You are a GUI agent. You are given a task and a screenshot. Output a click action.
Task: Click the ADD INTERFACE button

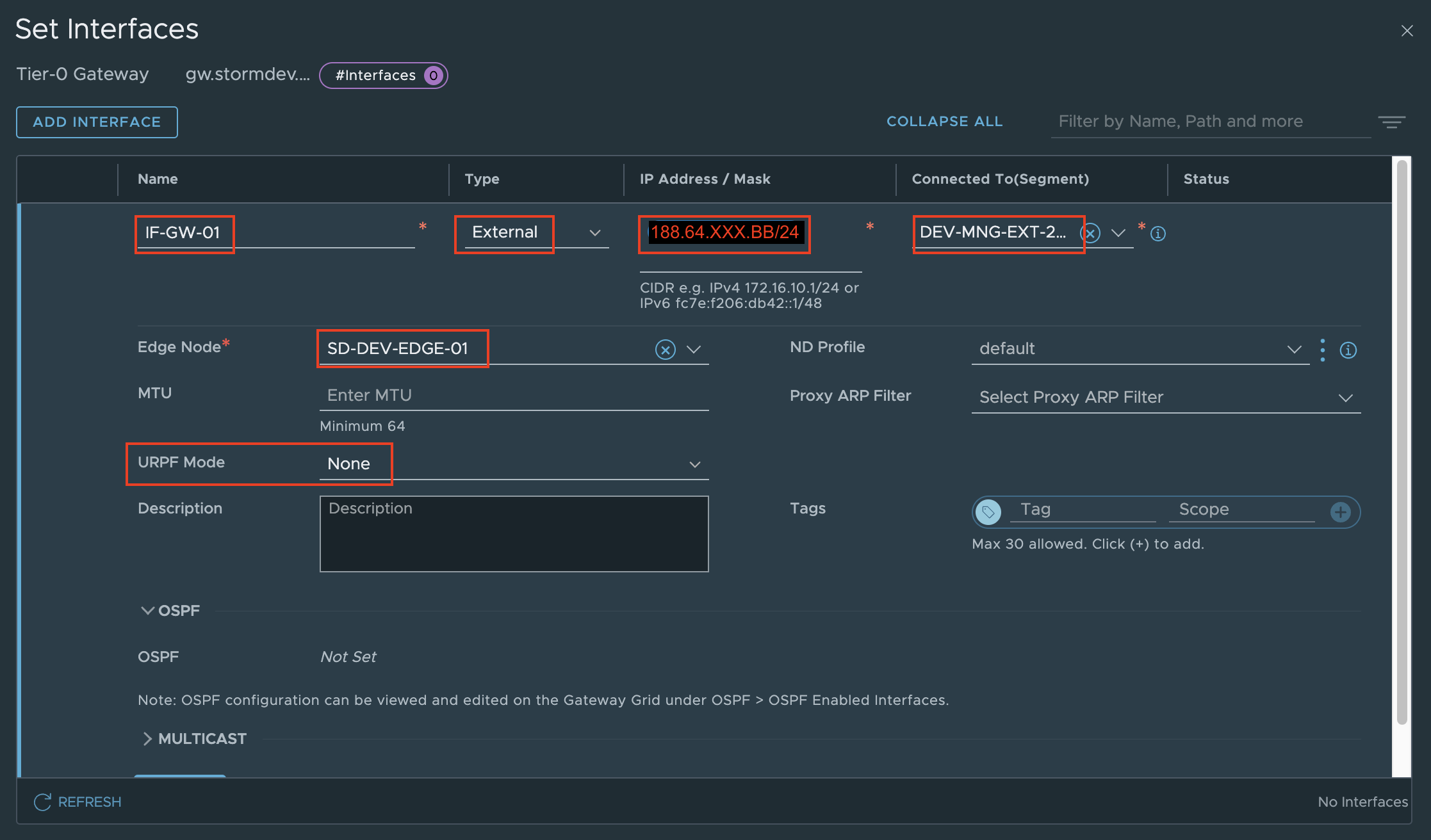(97, 122)
